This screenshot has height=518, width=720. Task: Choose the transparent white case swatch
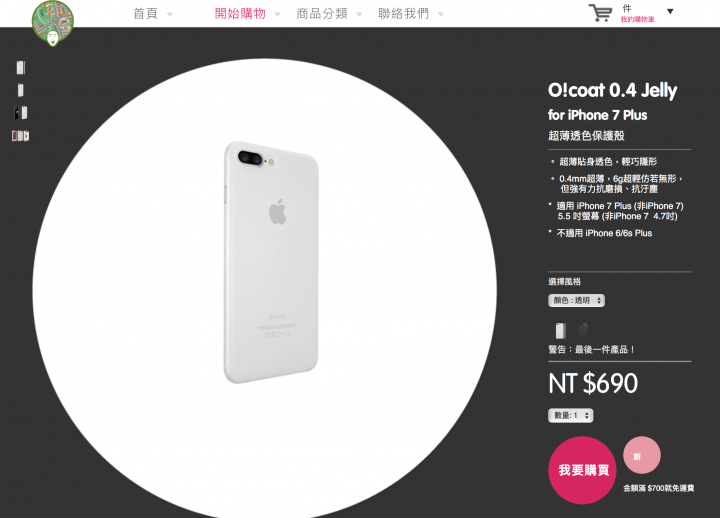[x=560, y=331]
